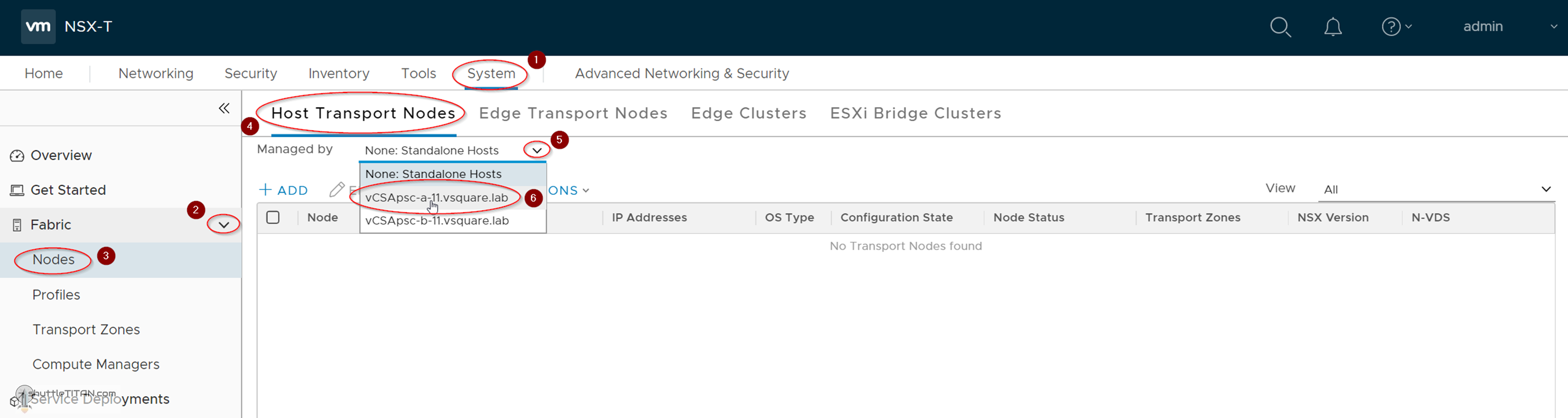Click the notification bell icon

tap(1333, 27)
